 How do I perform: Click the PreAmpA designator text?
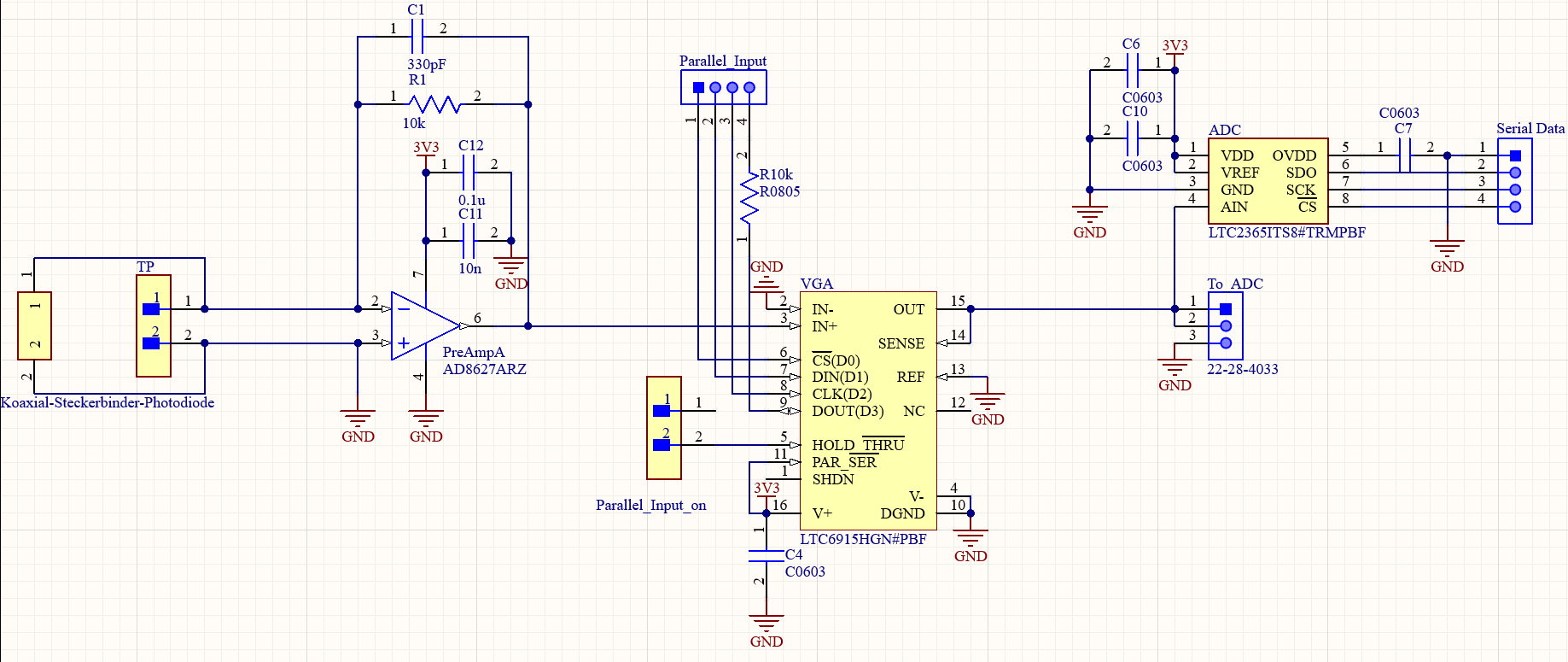pos(473,352)
